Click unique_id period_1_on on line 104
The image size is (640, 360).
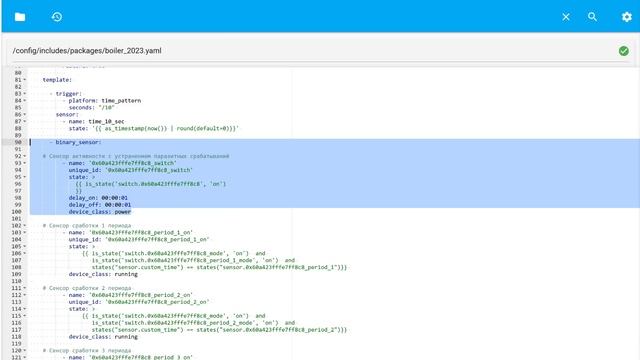point(139,239)
